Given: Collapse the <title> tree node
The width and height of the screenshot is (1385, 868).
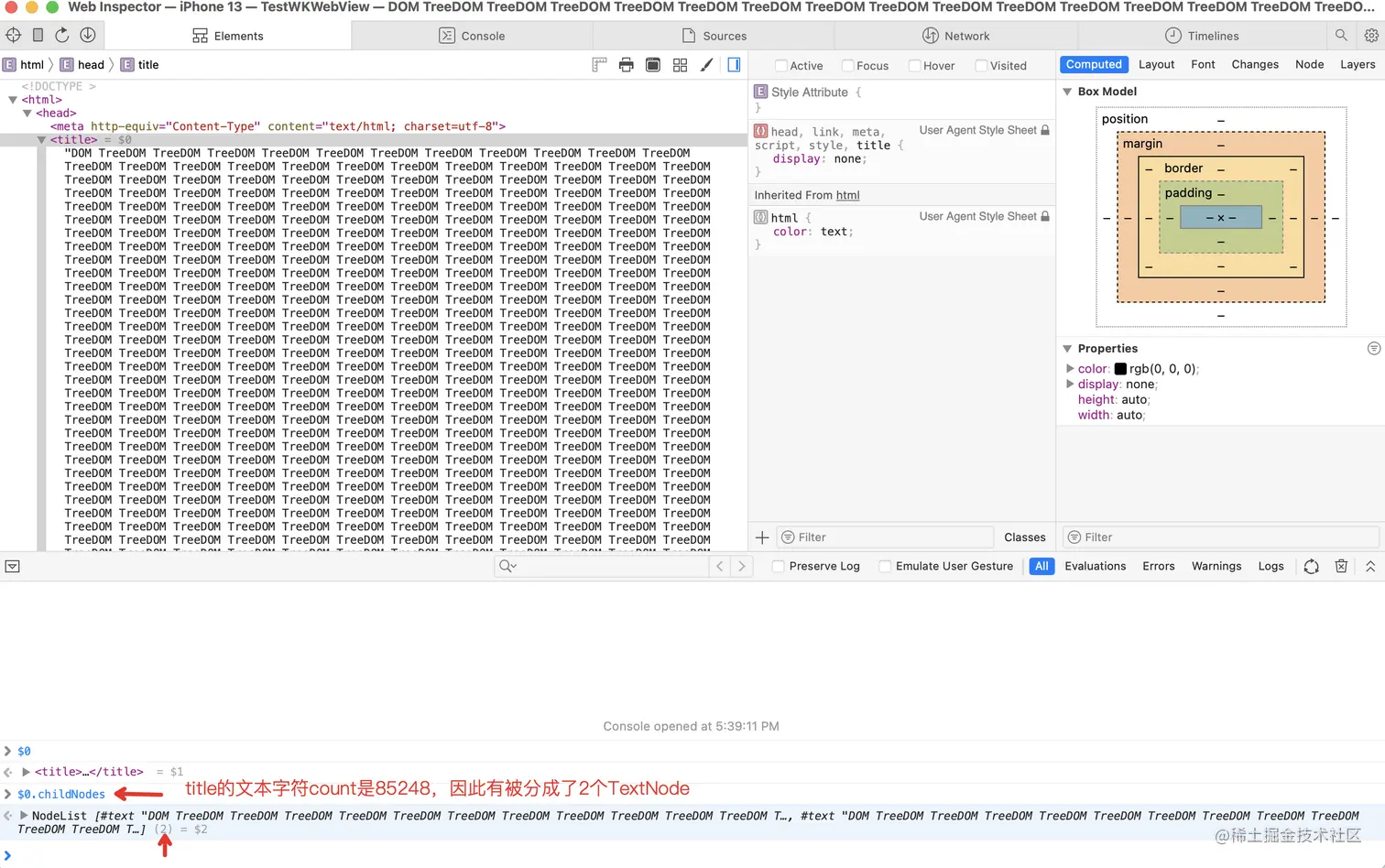Looking at the screenshot, I should [42, 140].
